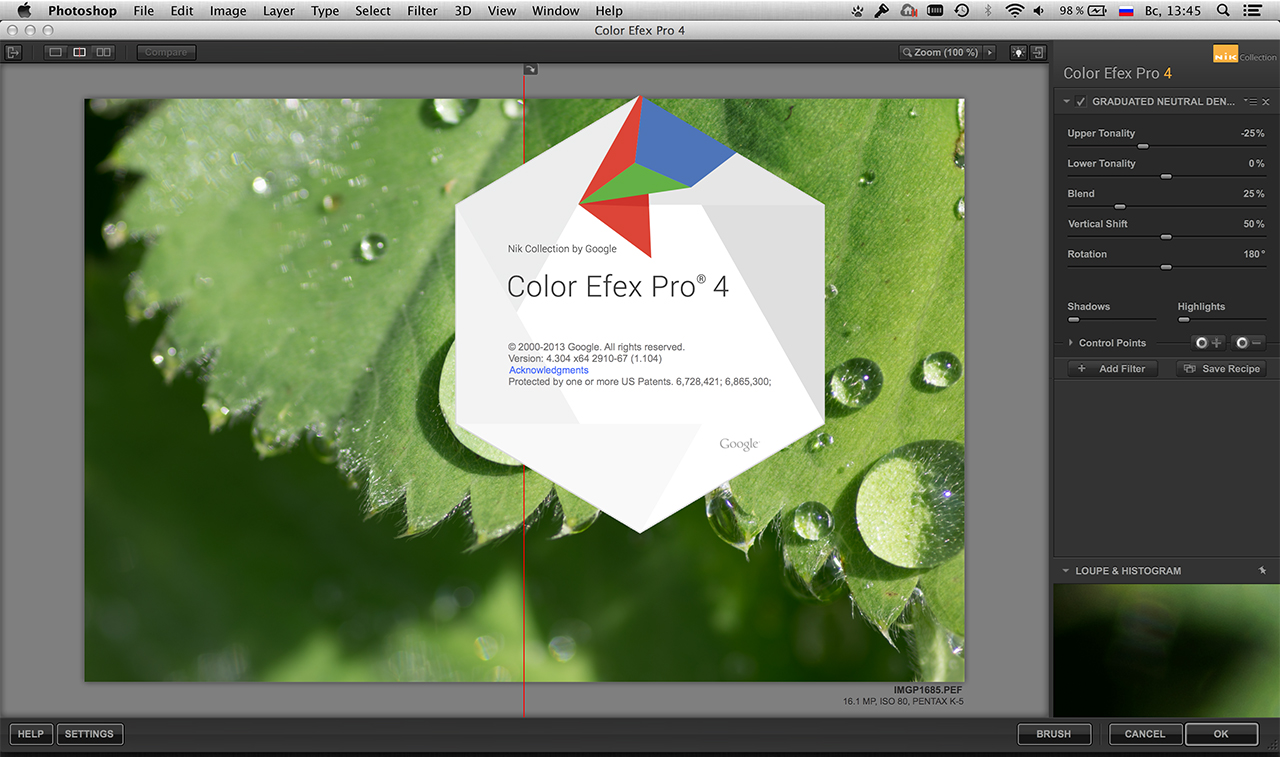
Task: Click the HELP button
Action: coord(31,734)
